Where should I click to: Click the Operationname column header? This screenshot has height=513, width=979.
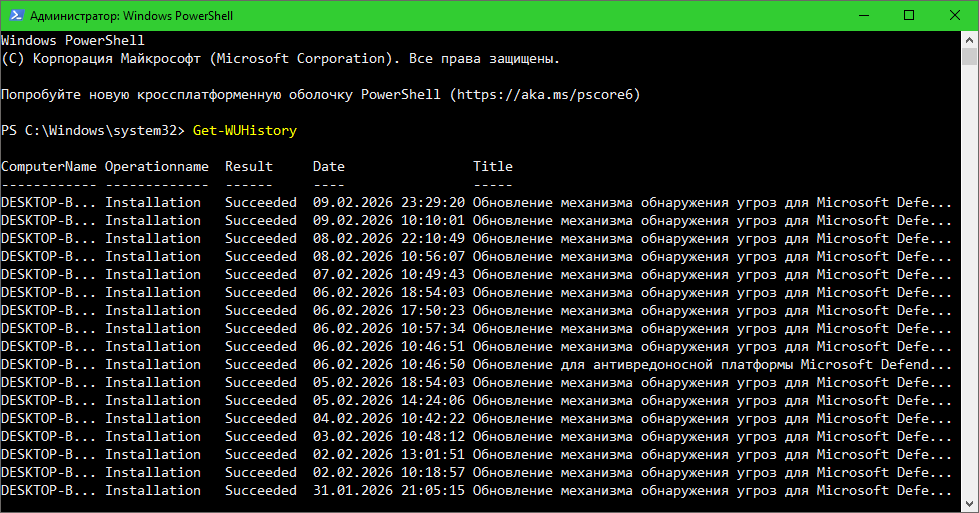(157, 167)
